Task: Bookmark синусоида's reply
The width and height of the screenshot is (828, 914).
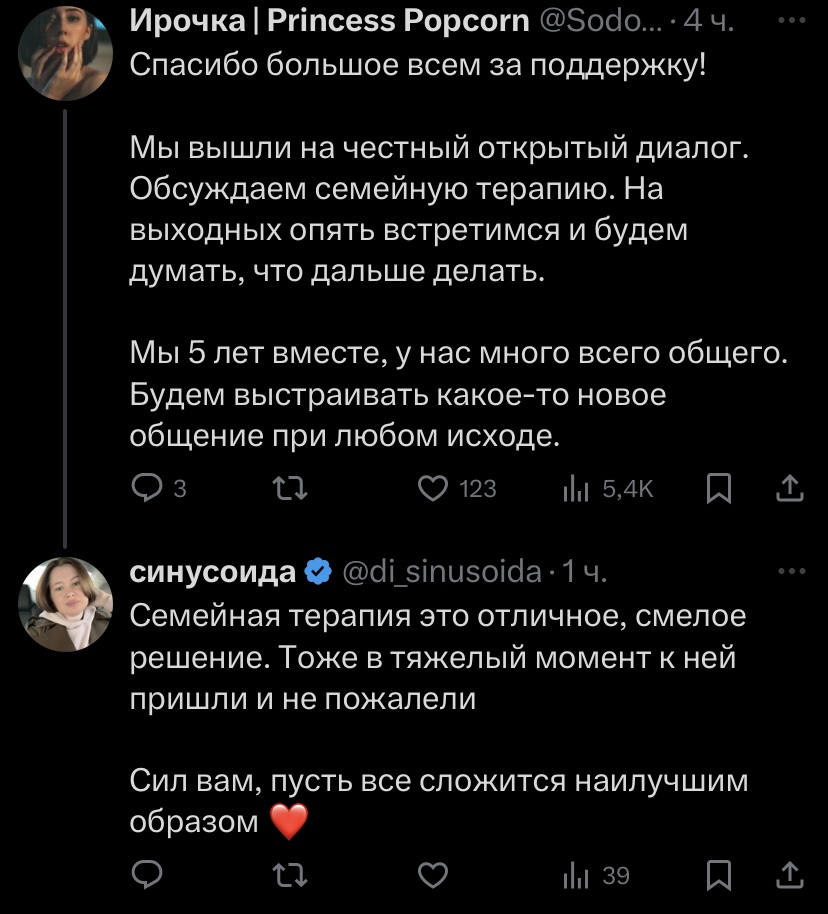Action: click(x=718, y=876)
